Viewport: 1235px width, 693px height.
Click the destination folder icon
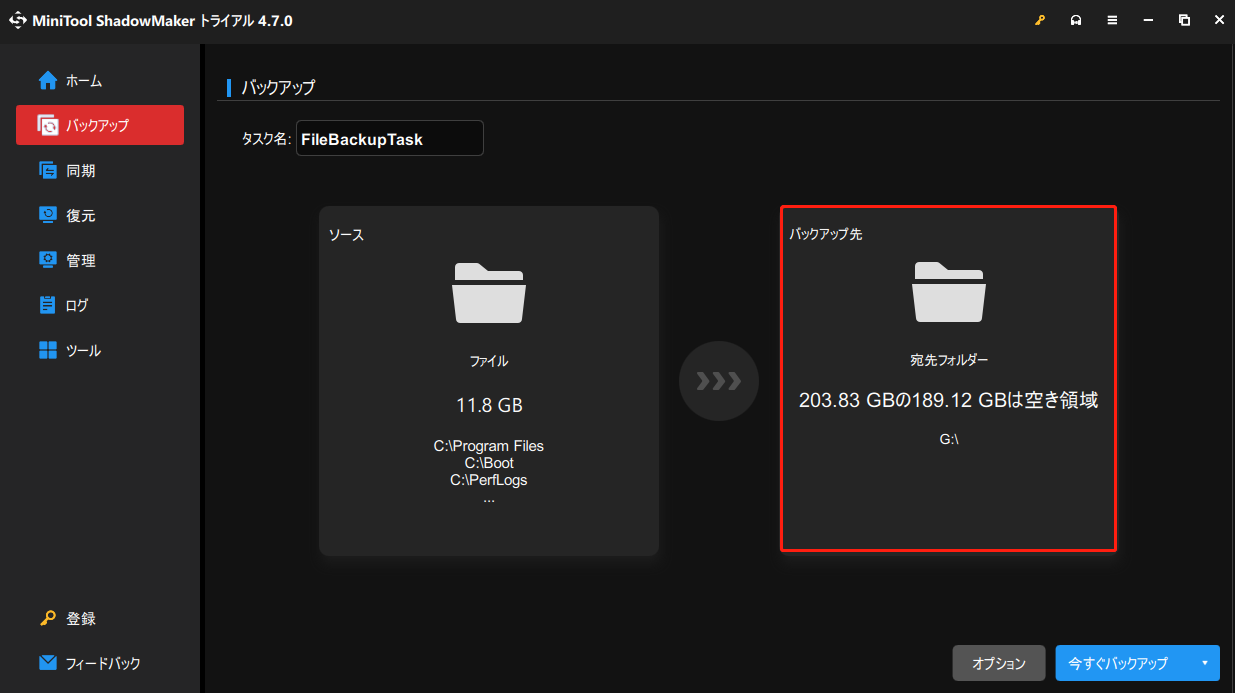pyautogui.click(x=949, y=291)
